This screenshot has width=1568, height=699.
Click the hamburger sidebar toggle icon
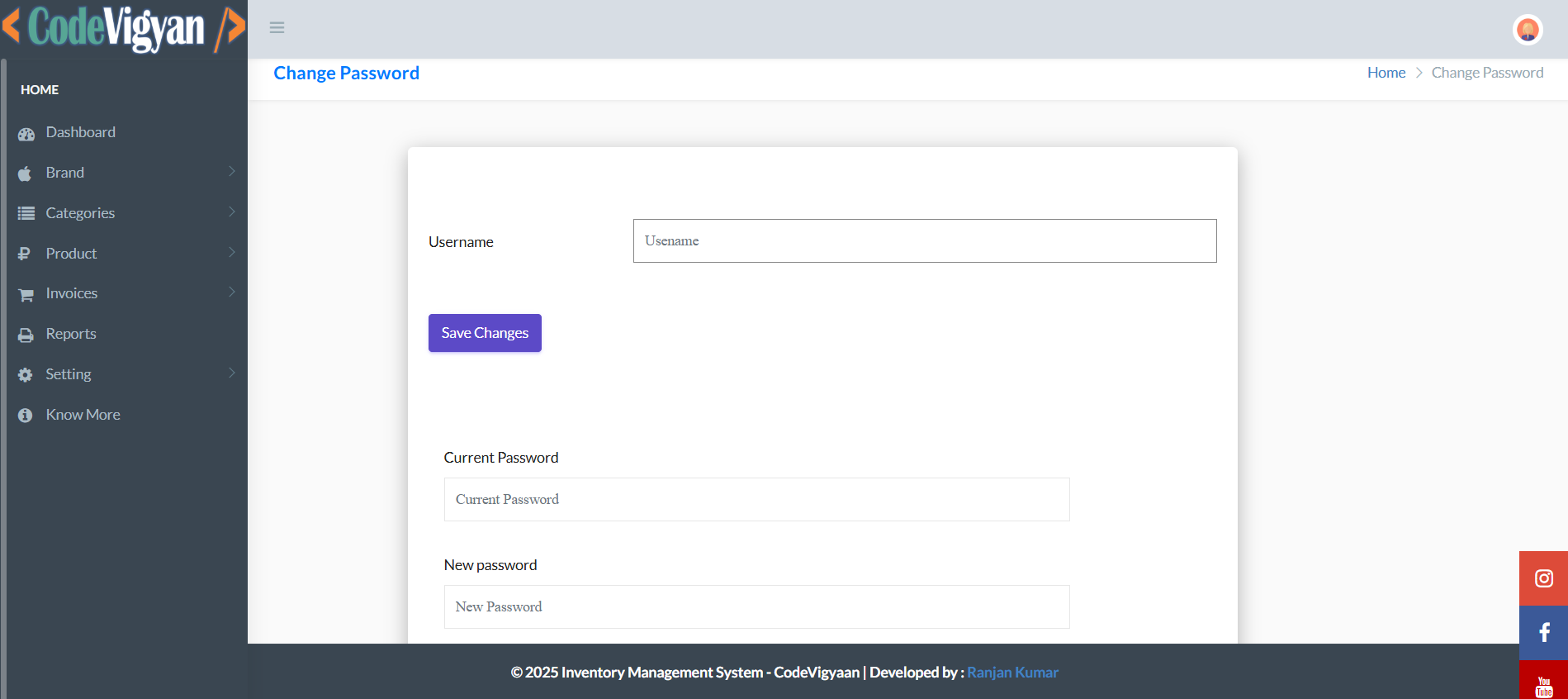click(277, 28)
